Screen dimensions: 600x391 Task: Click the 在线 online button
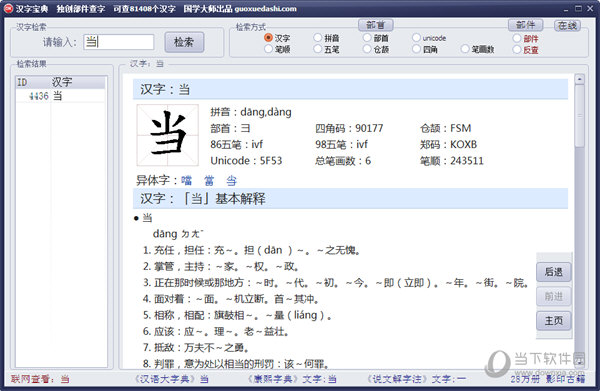567,26
